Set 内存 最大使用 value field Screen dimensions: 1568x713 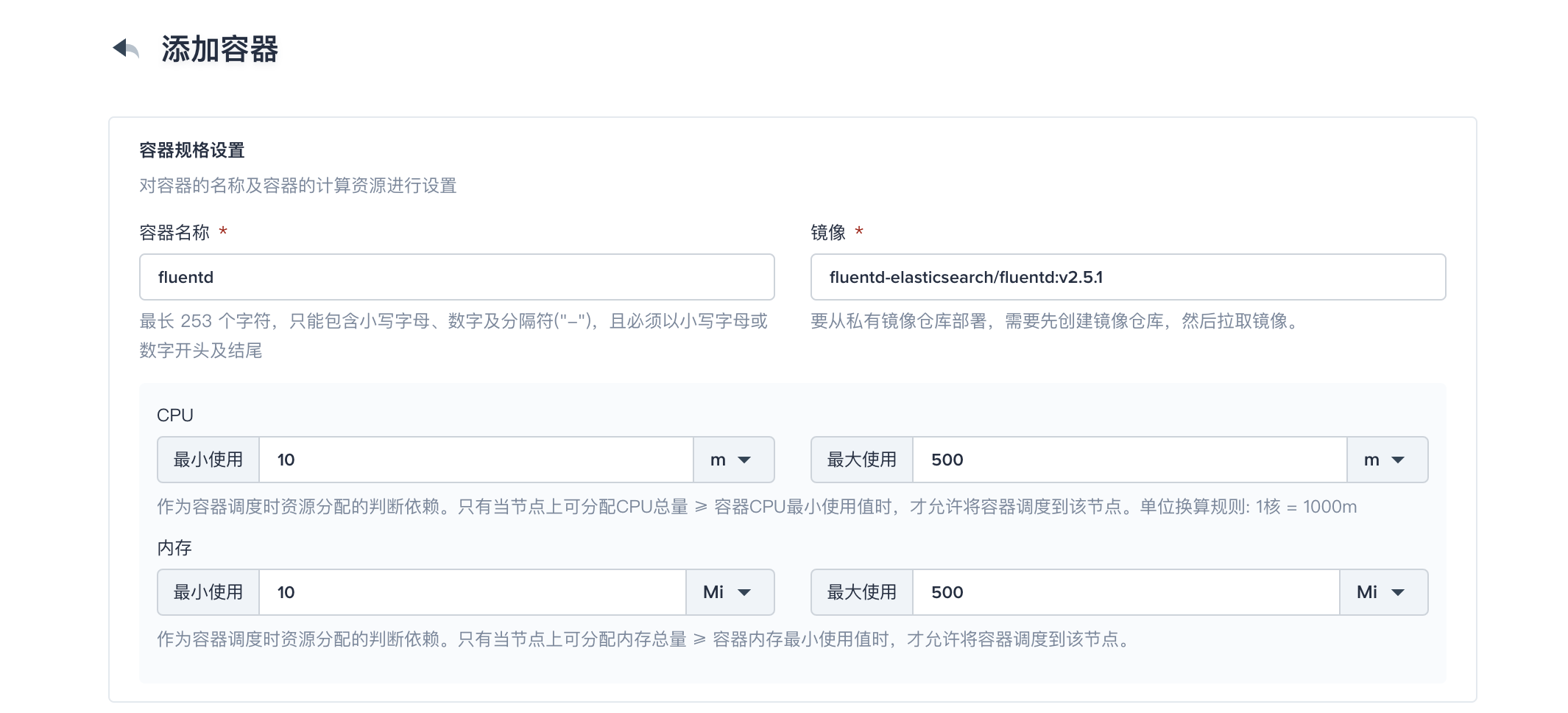[1126, 592]
